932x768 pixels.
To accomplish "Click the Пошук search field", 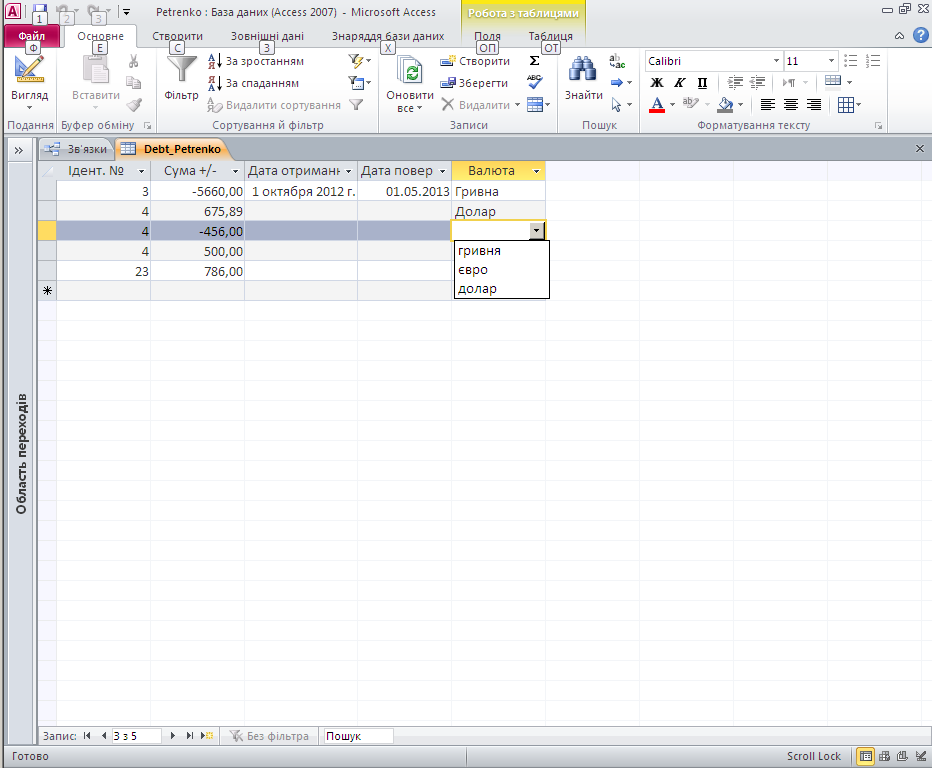I will [x=357, y=736].
